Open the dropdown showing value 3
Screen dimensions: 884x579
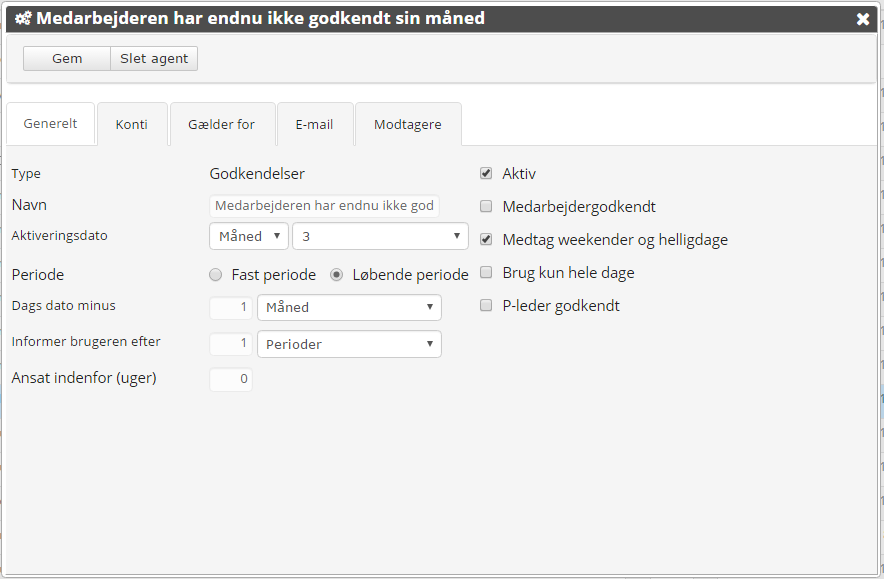pyautogui.click(x=380, y=236)
